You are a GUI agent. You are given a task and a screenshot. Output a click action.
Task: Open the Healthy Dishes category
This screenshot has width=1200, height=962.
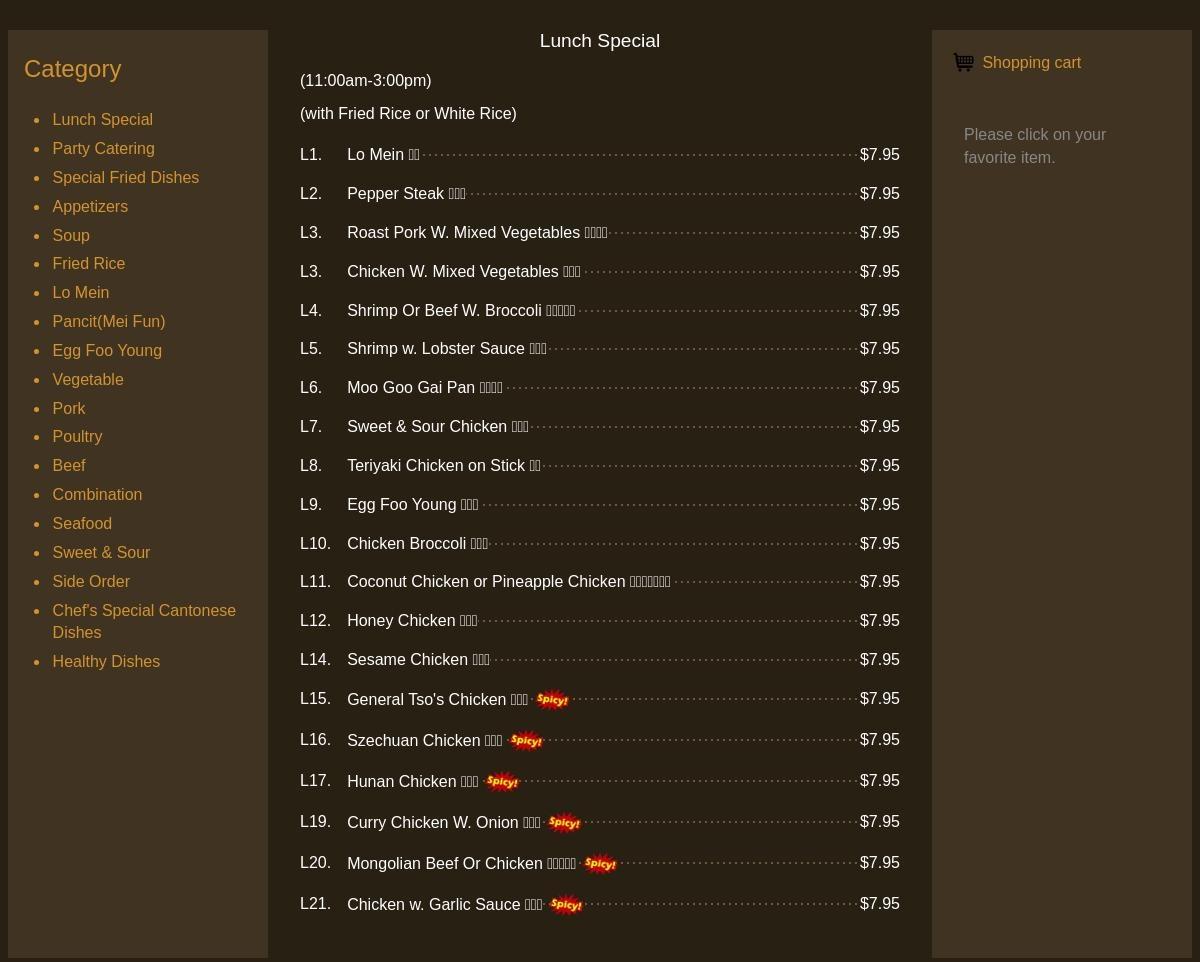point(106,662)
